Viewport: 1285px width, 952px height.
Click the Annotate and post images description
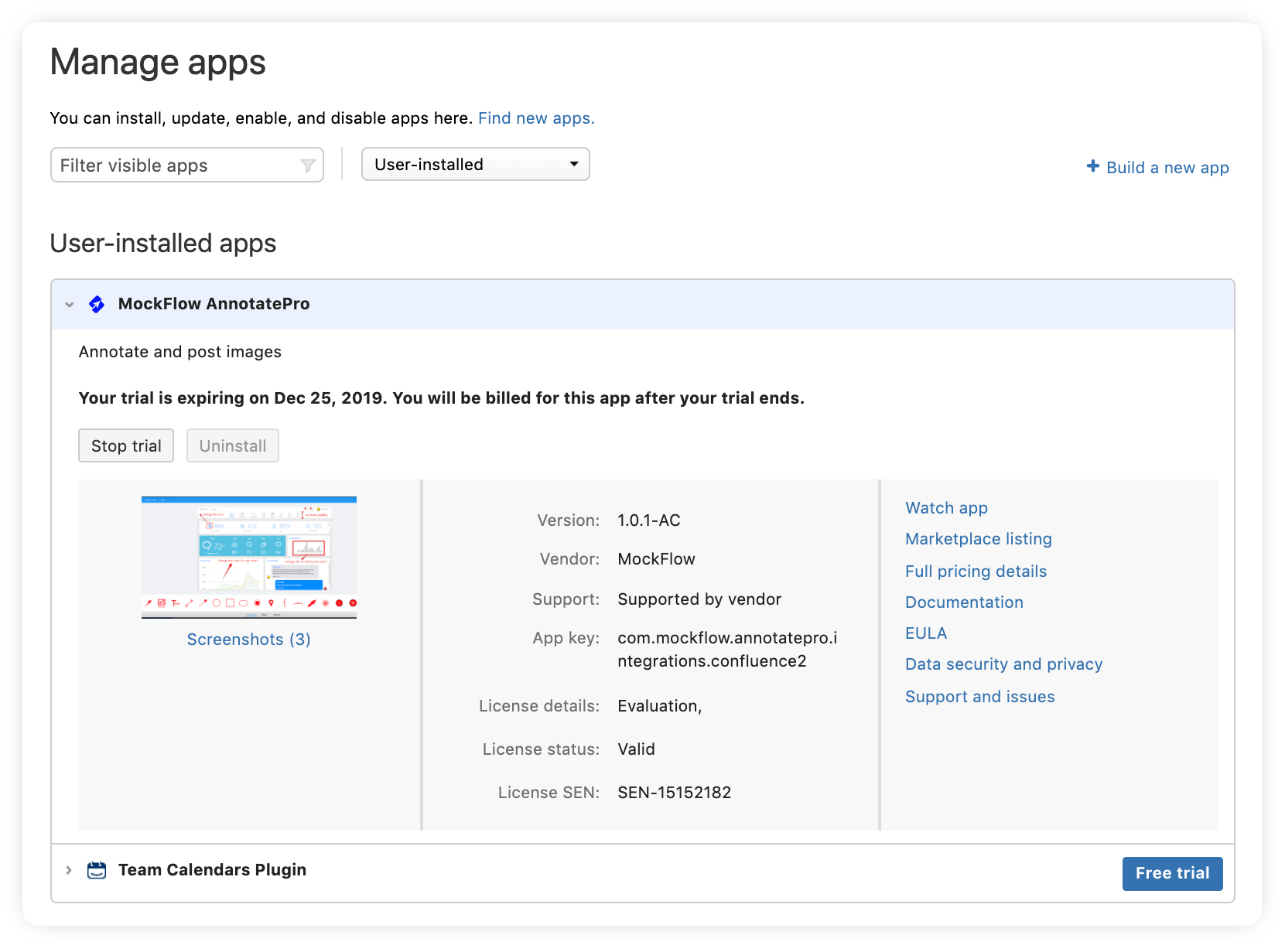tap(180, 352)
